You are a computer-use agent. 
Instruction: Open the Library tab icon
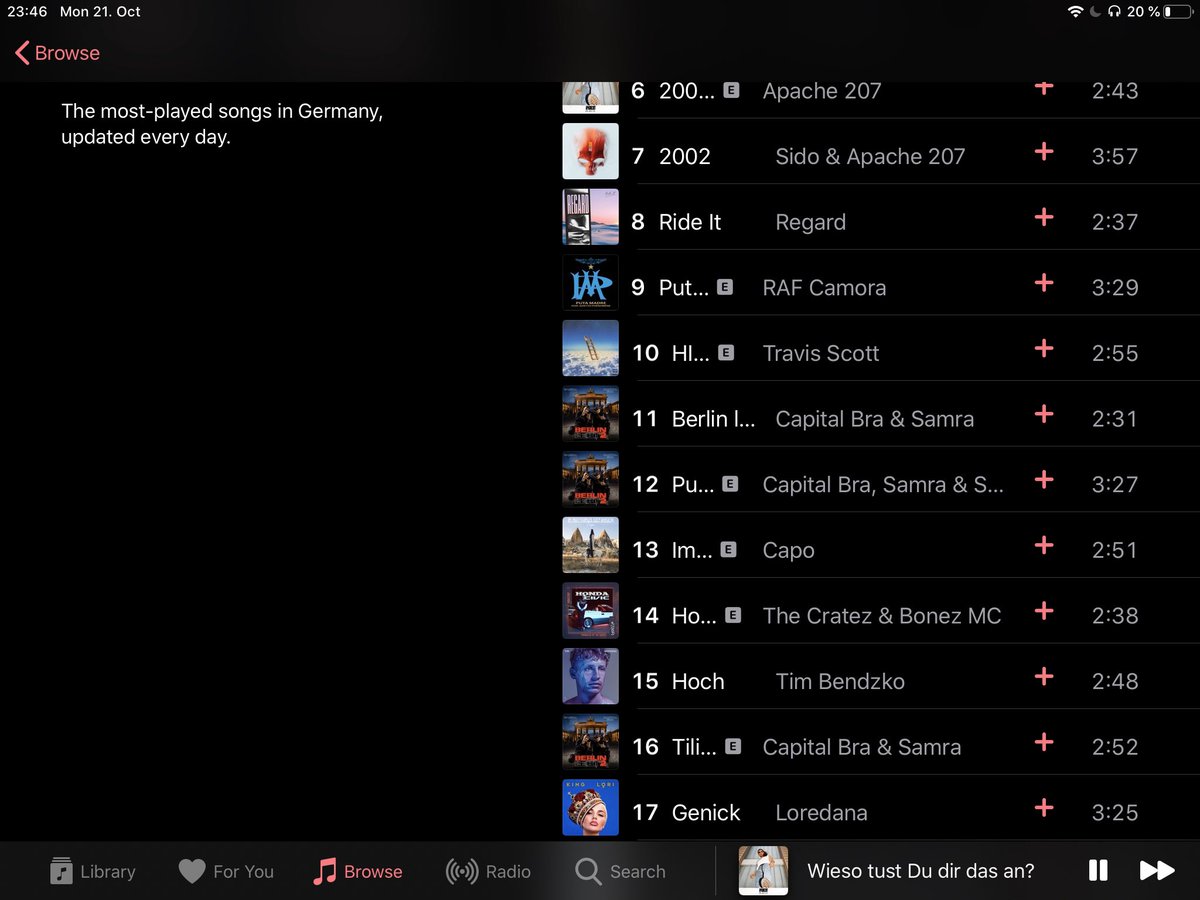pos(60,870)
